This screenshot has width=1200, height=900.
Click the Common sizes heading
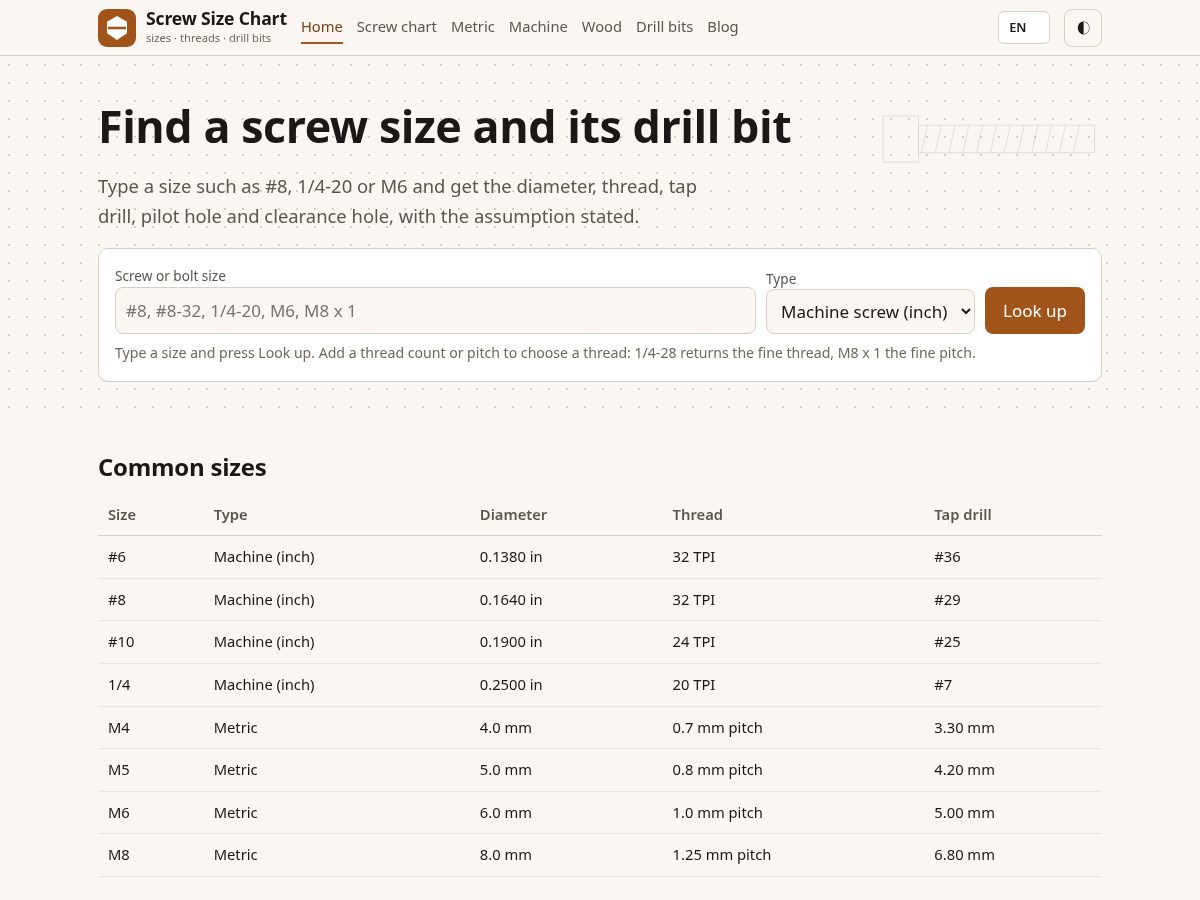182,468
